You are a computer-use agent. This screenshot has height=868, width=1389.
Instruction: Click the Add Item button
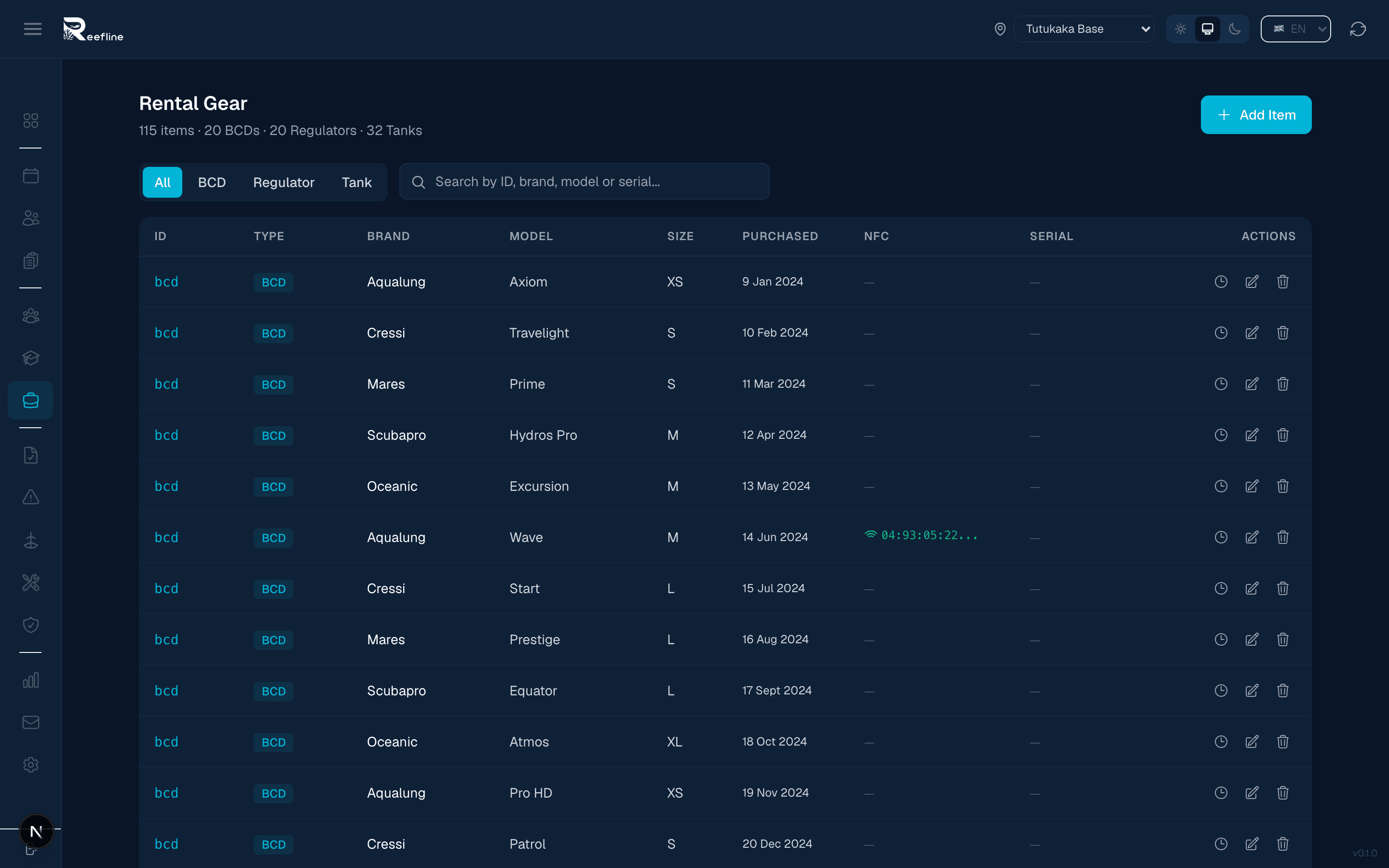pos(1256,115)
